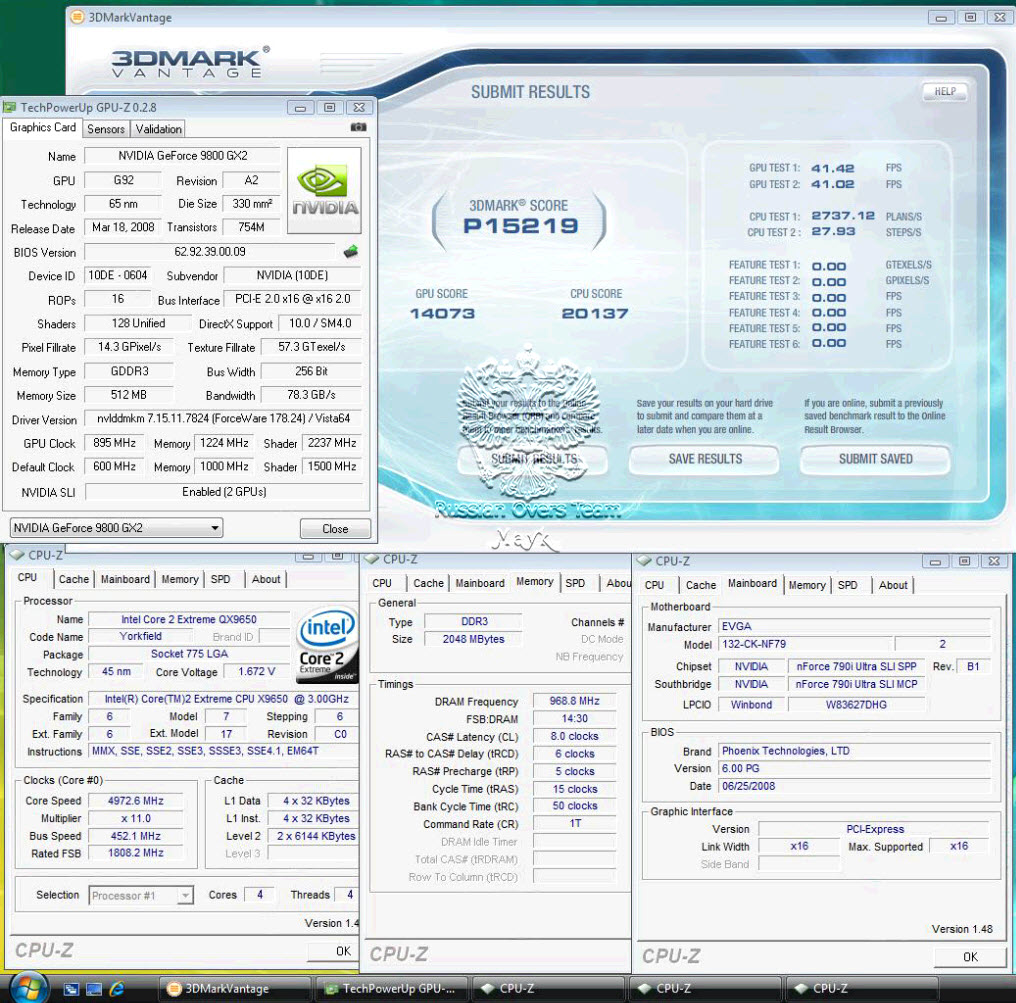Screen dimensions: 1016x1003
Task: Open About tab in CPU-Z EVGA mainboard window
Action: (893, 585)
